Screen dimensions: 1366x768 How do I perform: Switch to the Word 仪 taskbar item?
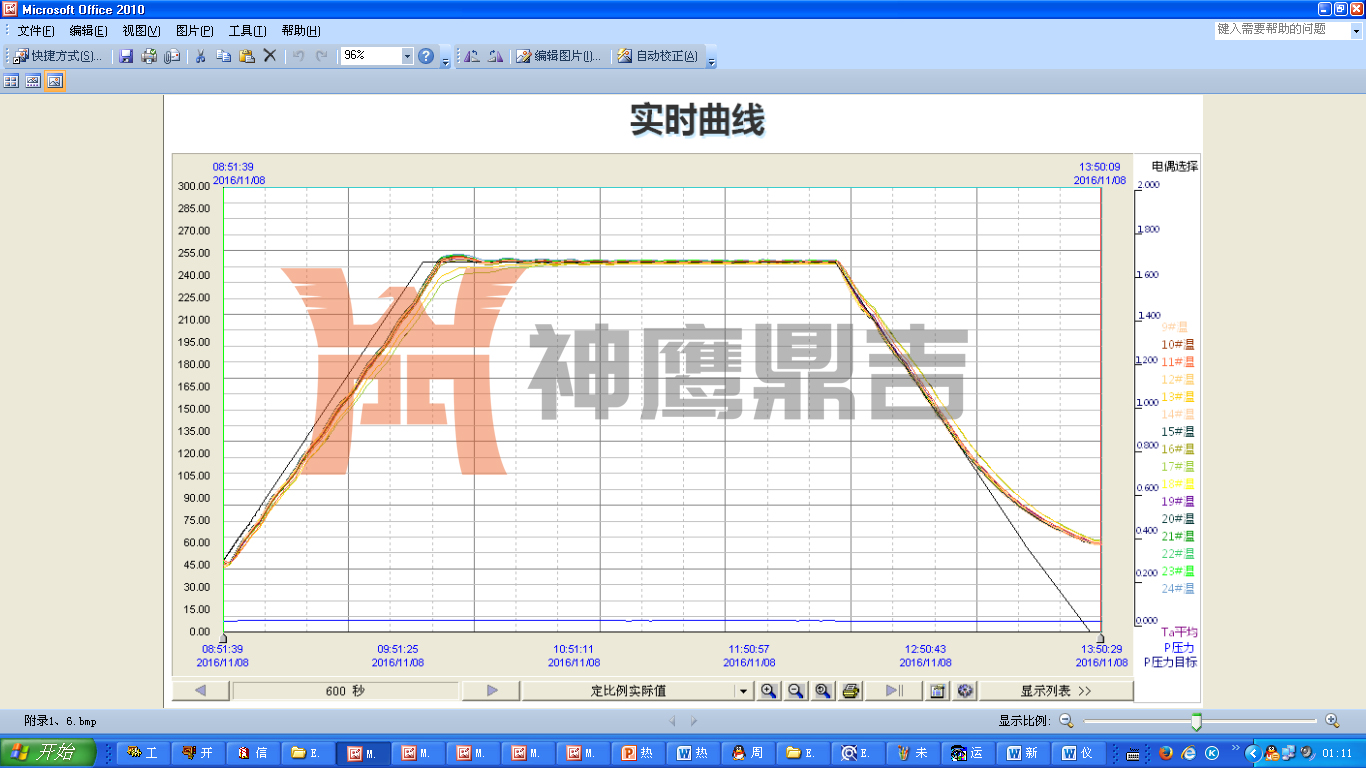tap(1078, 753)
